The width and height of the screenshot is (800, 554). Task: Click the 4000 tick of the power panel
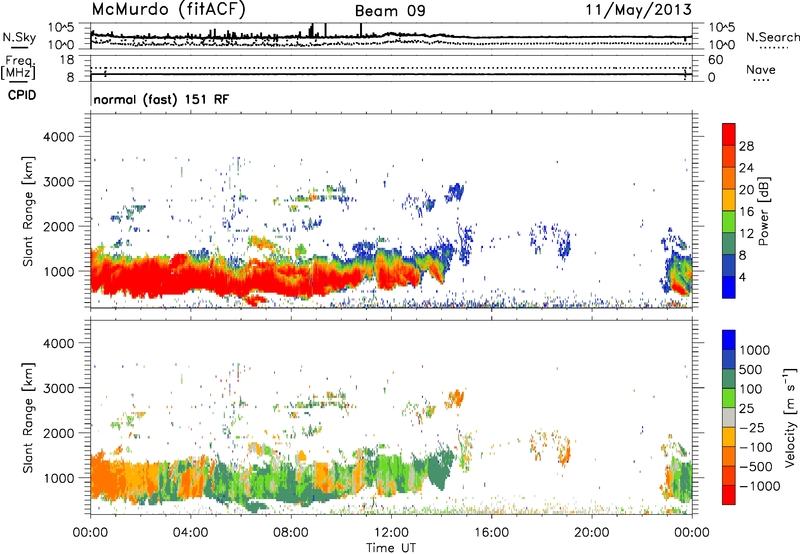(x=58, y=137)
